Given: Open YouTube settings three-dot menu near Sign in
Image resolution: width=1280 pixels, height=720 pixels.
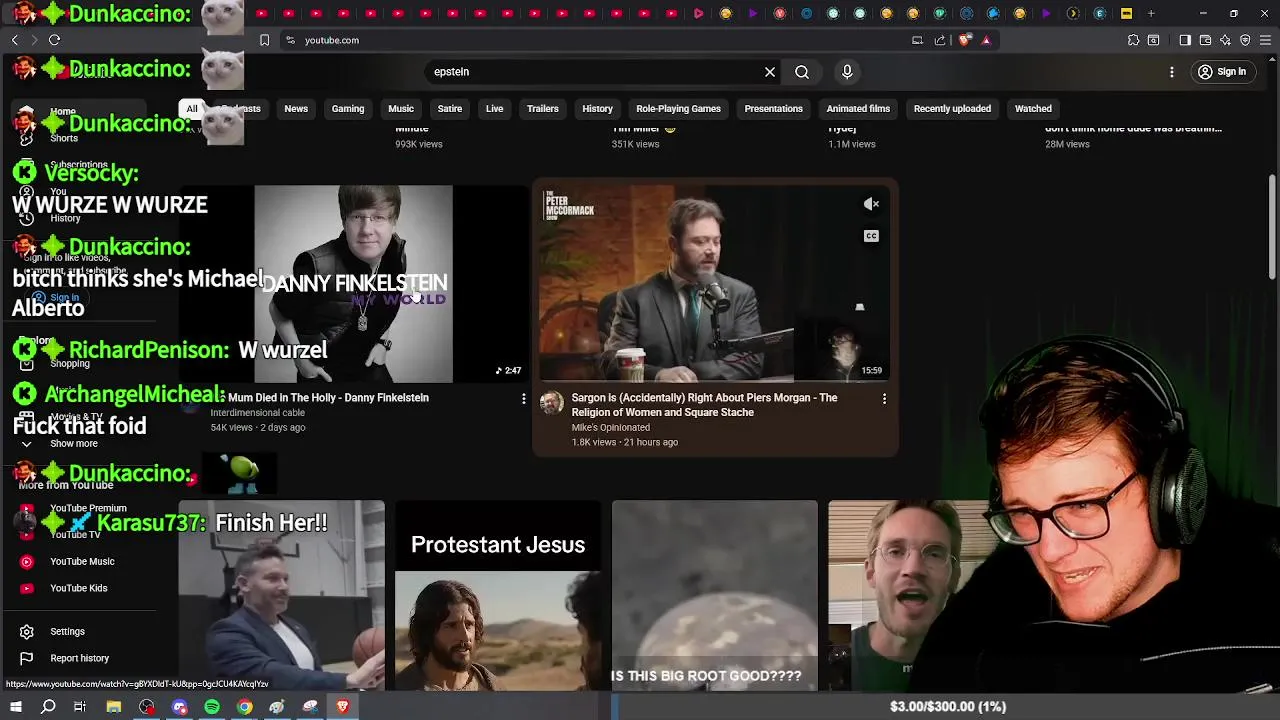Looking at the screenshot, I should [1172, 72].
